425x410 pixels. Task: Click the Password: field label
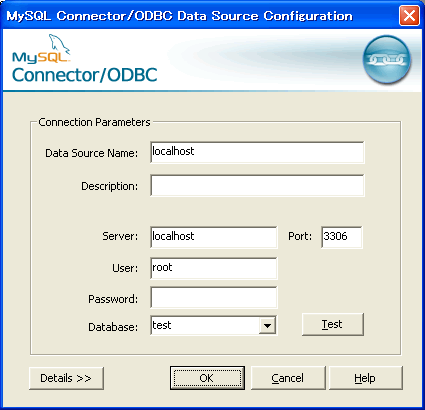(x=113, y=299)
